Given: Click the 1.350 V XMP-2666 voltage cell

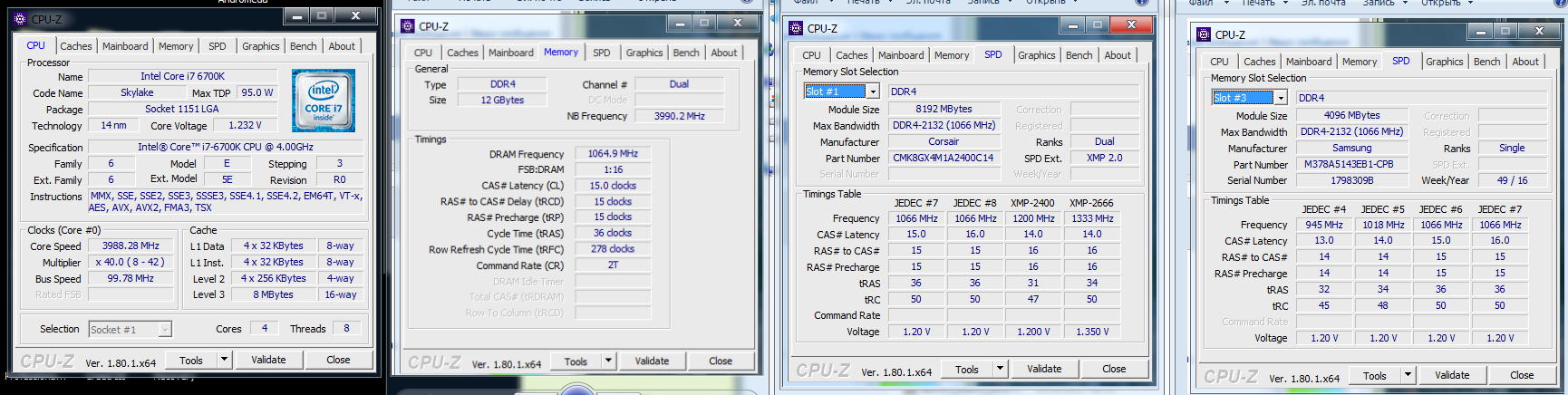Looking at the screenshot, I should (x=1092, y=332).
